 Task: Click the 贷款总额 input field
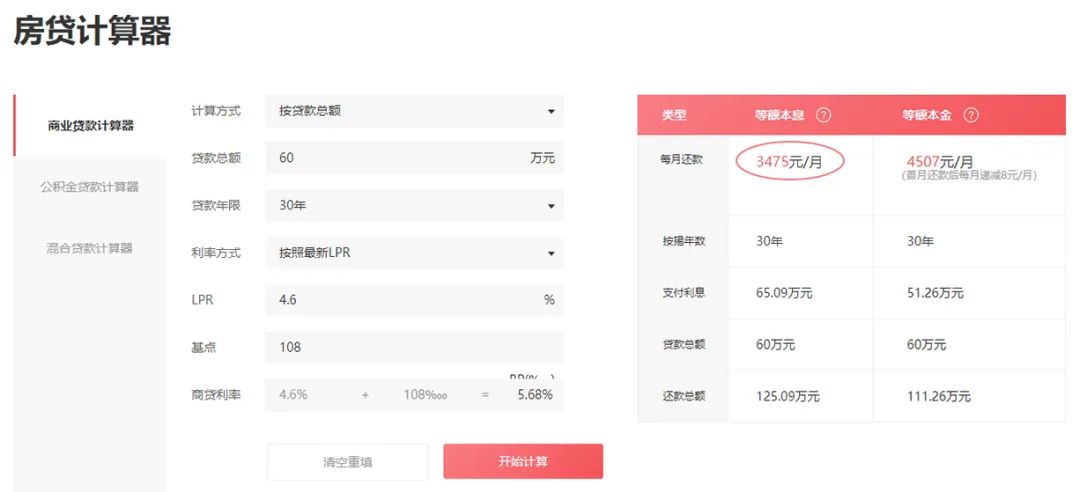(400, 158)
